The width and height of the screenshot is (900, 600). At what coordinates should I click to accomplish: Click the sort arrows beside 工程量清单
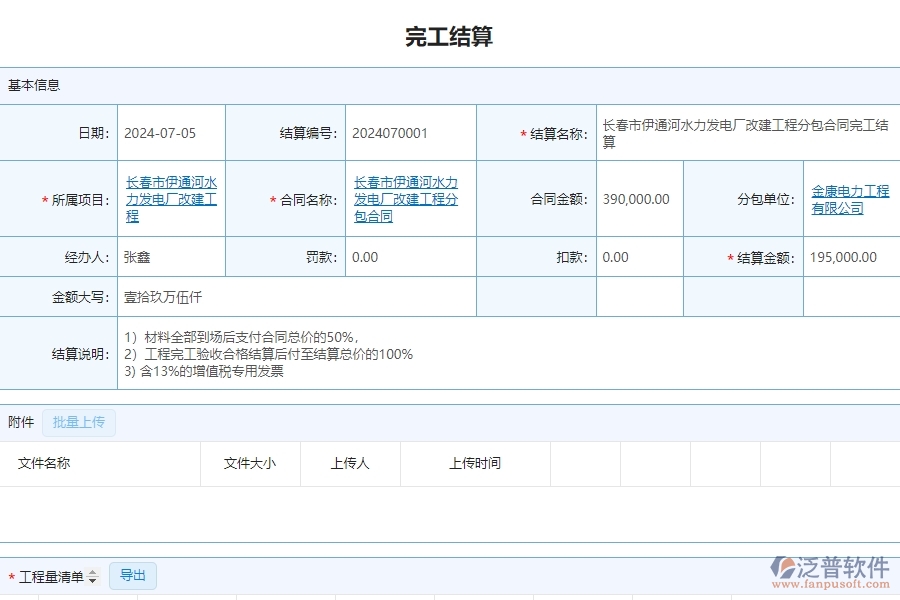(x=92, y=576)
